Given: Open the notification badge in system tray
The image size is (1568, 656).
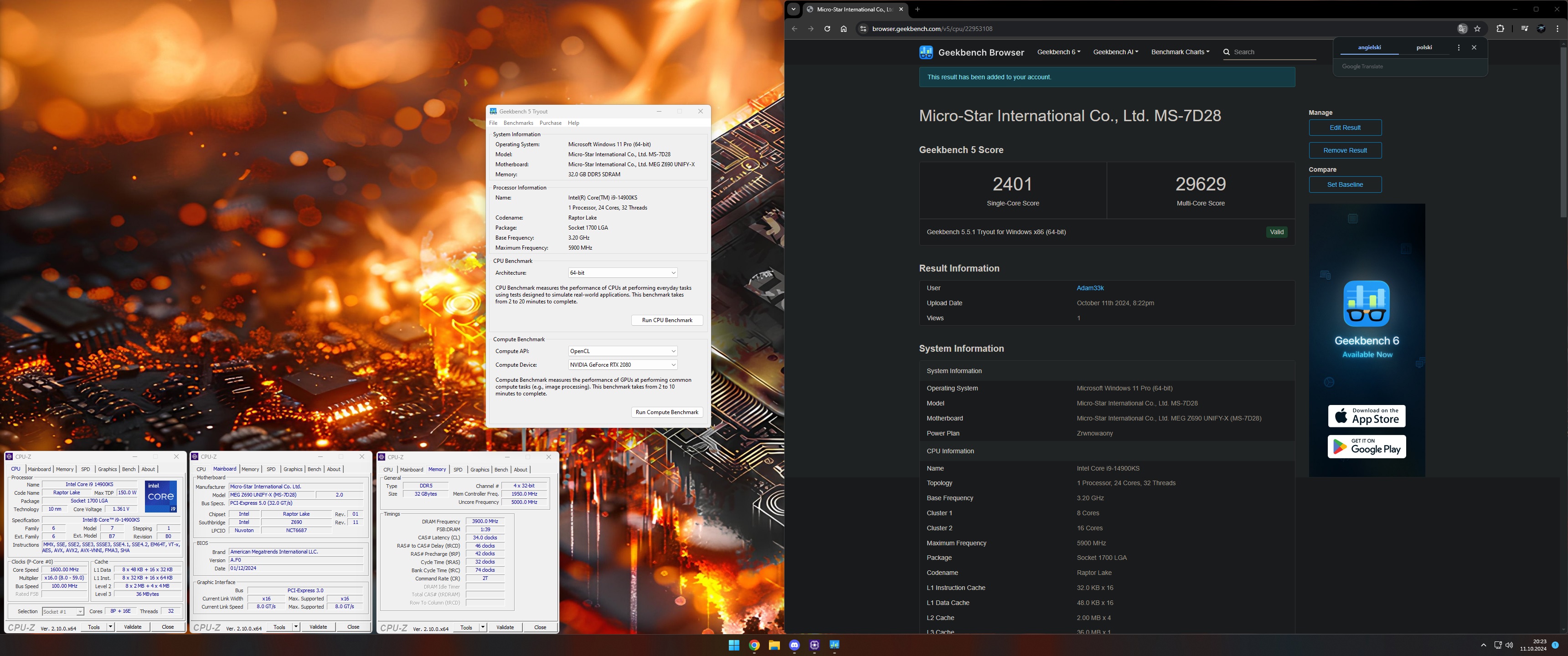Looking at the screenshot, I should [x=1555, y=645].
